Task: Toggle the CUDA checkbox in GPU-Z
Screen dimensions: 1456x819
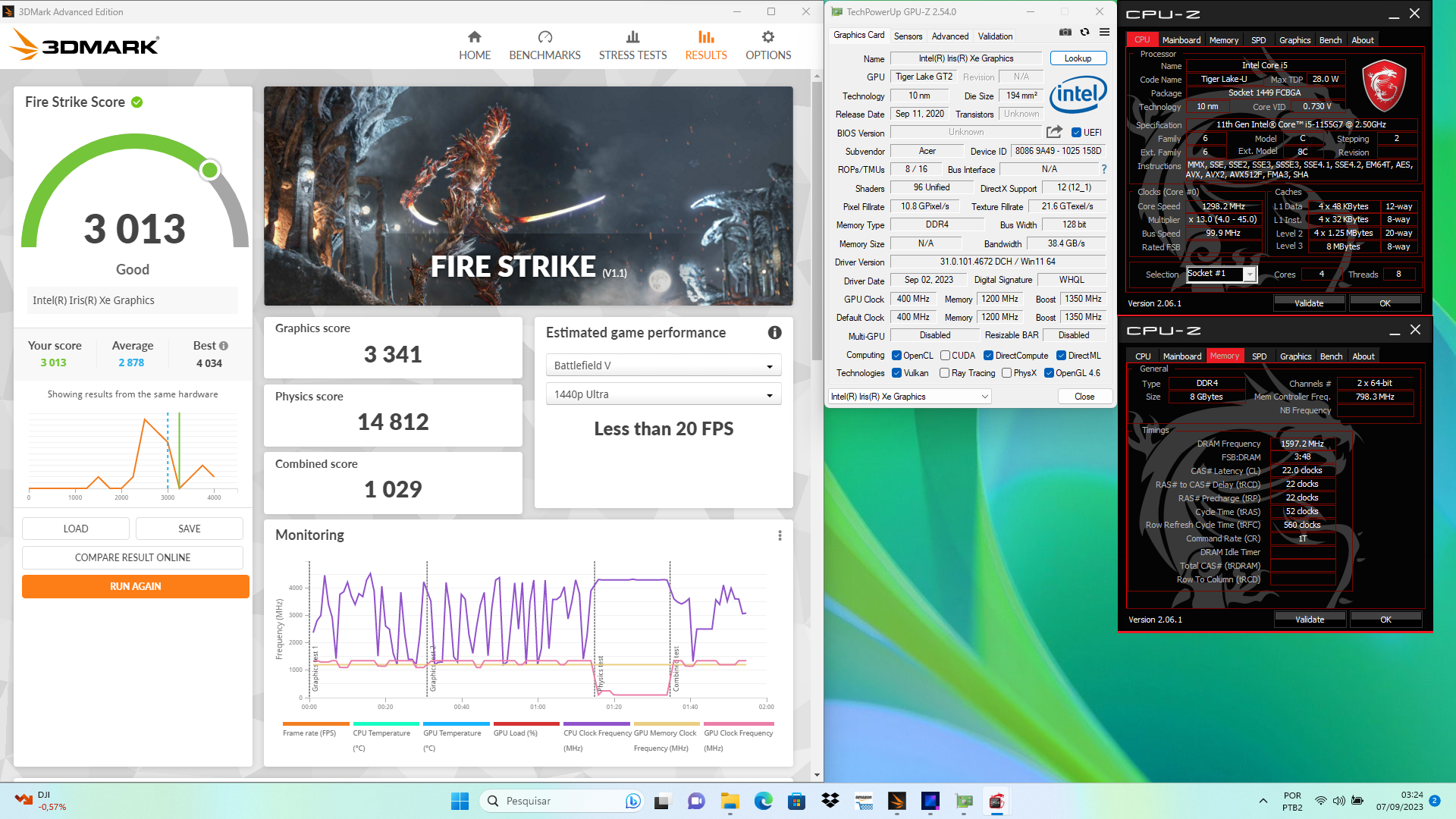Action: point(945,356)
